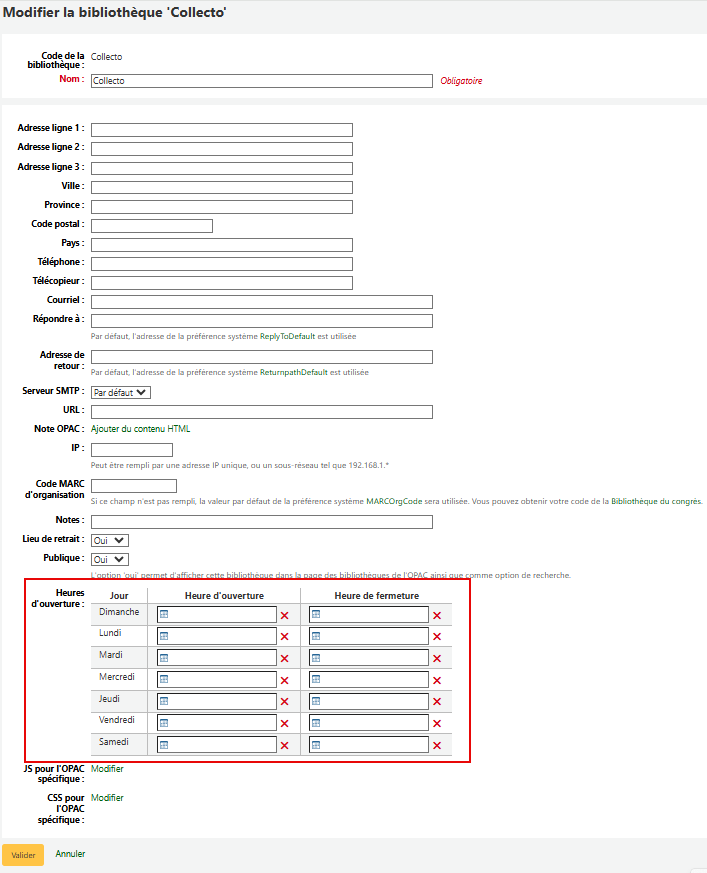Click the Vendredi closing hour field
Viewport: 707px width, 873px height.
tap(369, 723)
